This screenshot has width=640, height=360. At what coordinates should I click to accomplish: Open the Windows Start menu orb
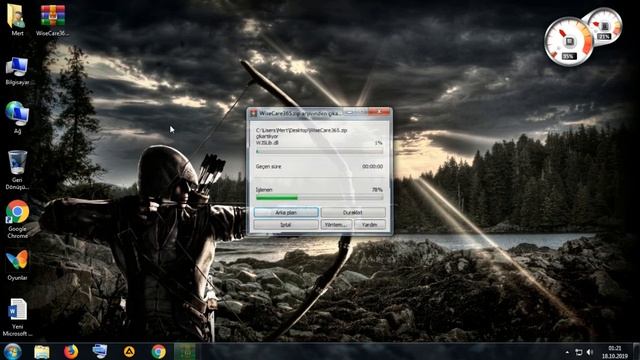click(12, 351)
